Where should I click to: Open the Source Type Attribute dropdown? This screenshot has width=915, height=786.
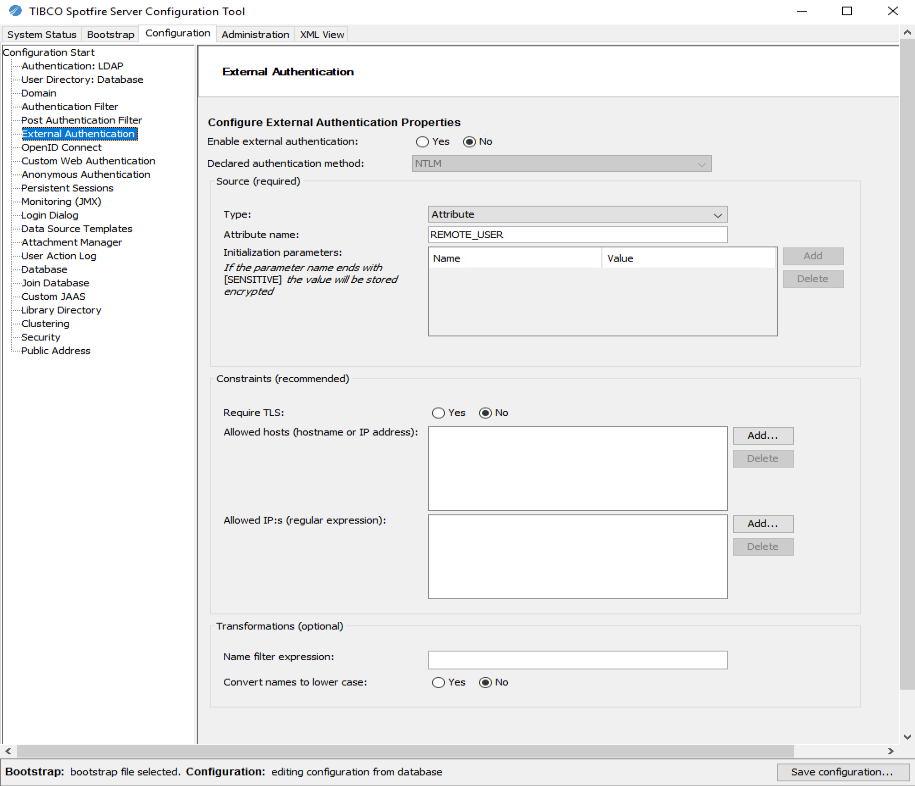[x=577, y=215]
